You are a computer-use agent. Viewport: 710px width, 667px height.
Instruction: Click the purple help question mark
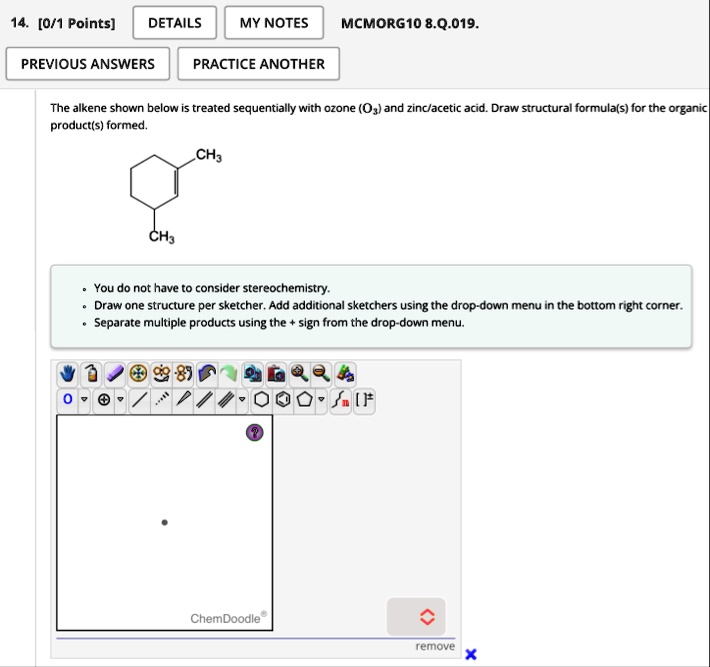[x=254, y=432]
